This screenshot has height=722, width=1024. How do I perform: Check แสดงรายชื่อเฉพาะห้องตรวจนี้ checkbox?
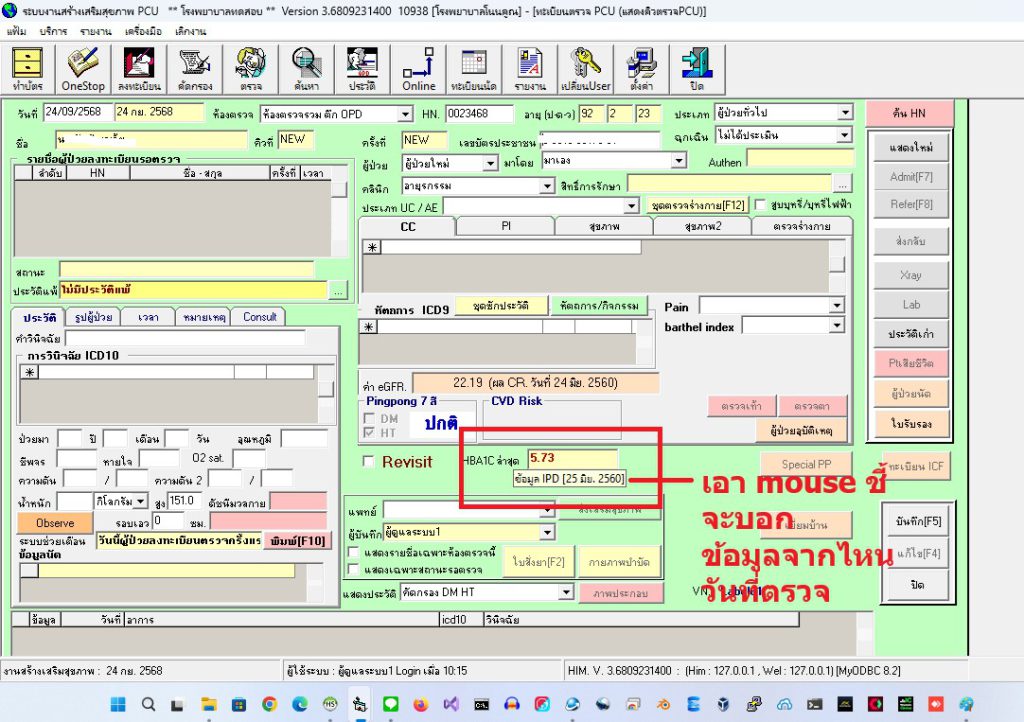coord(353,553)
